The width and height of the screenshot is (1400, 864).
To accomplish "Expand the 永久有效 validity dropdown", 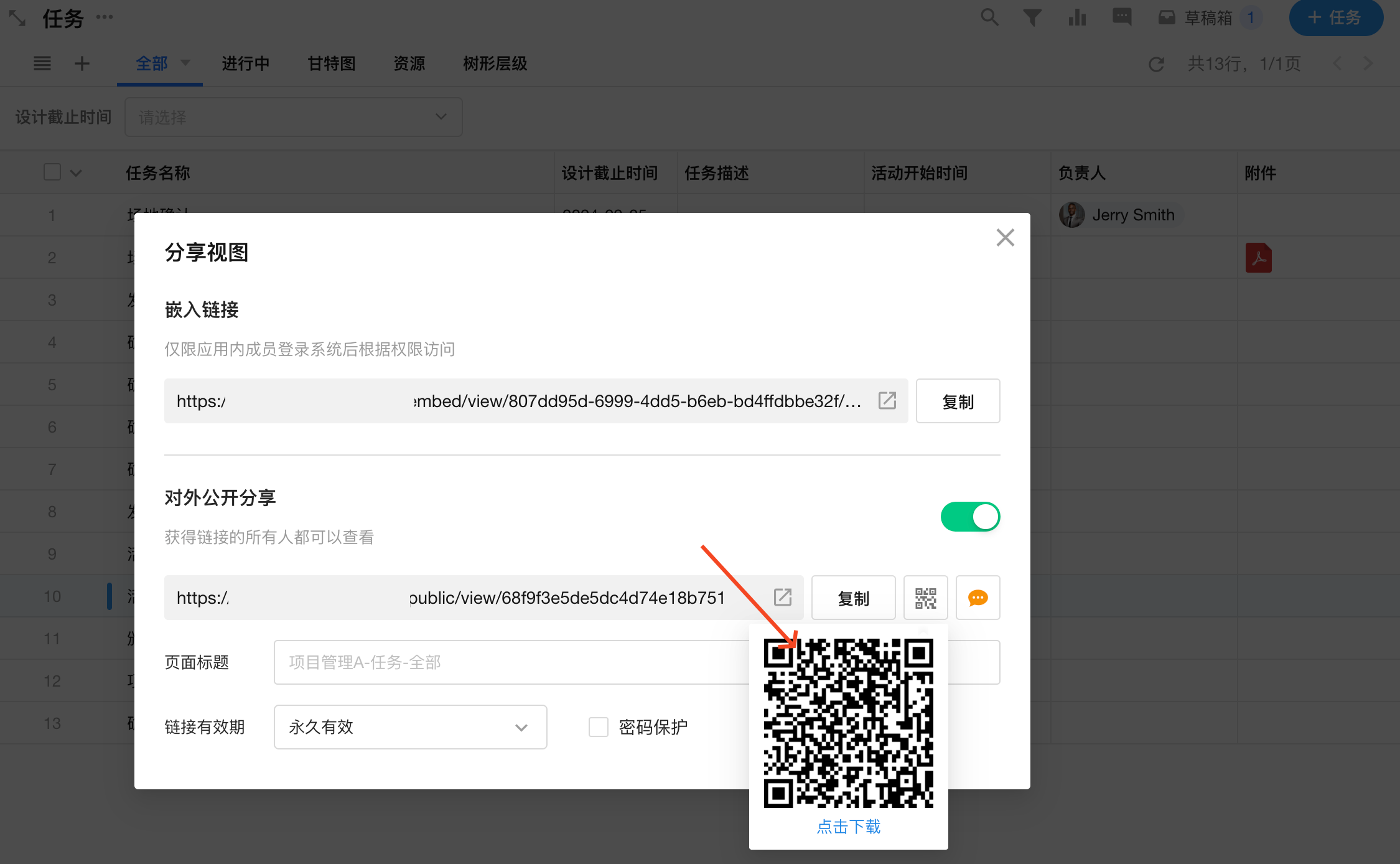I will [x=410, y=727].
